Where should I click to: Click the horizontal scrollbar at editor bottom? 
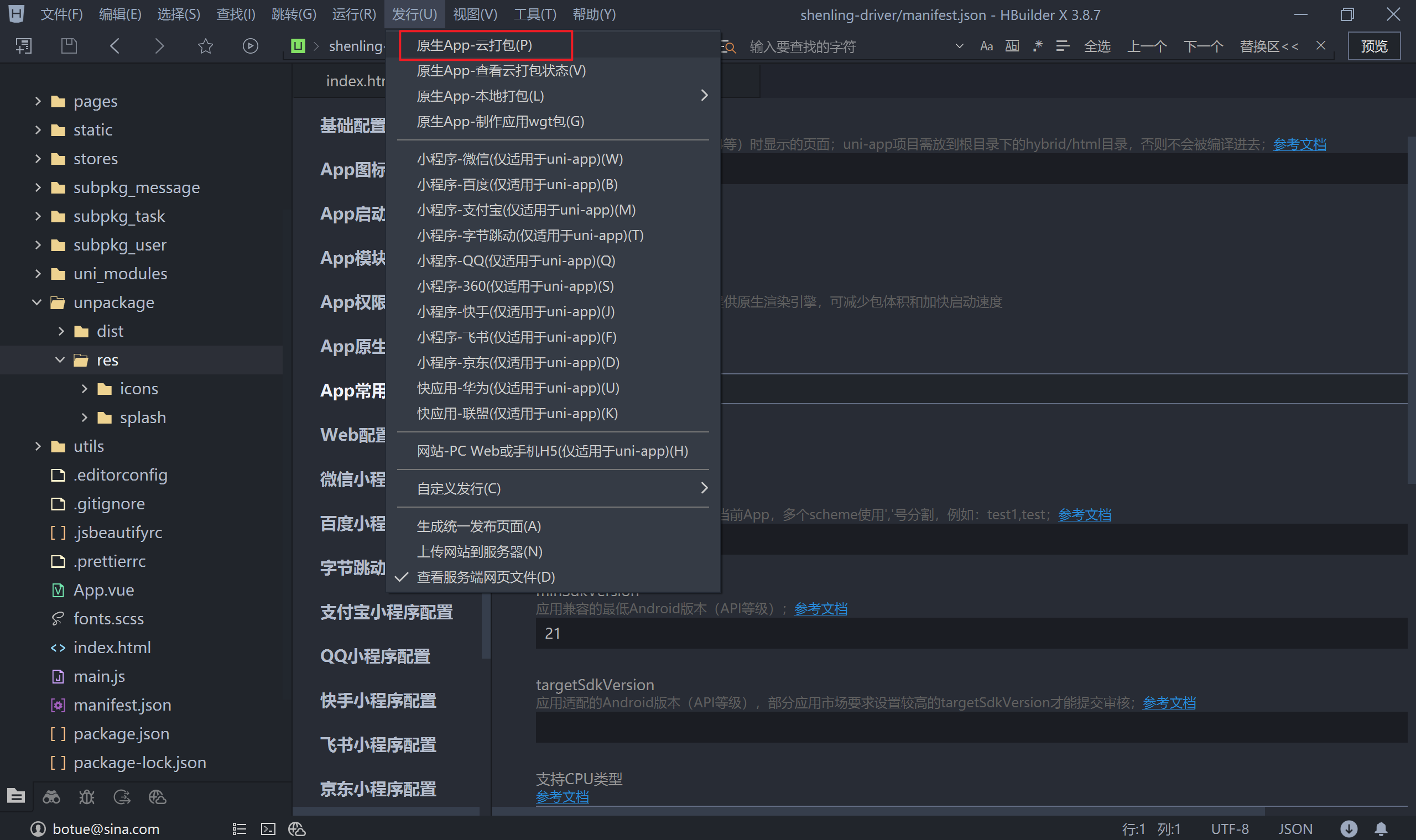point(878,811)
